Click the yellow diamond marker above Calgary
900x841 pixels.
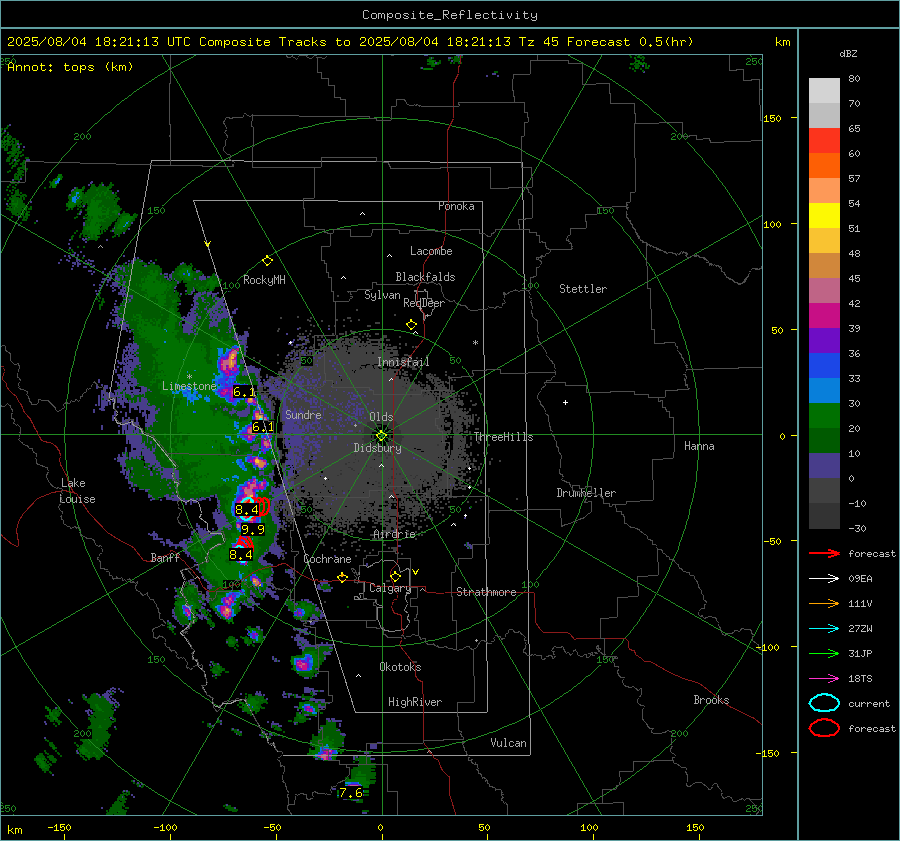395,576
